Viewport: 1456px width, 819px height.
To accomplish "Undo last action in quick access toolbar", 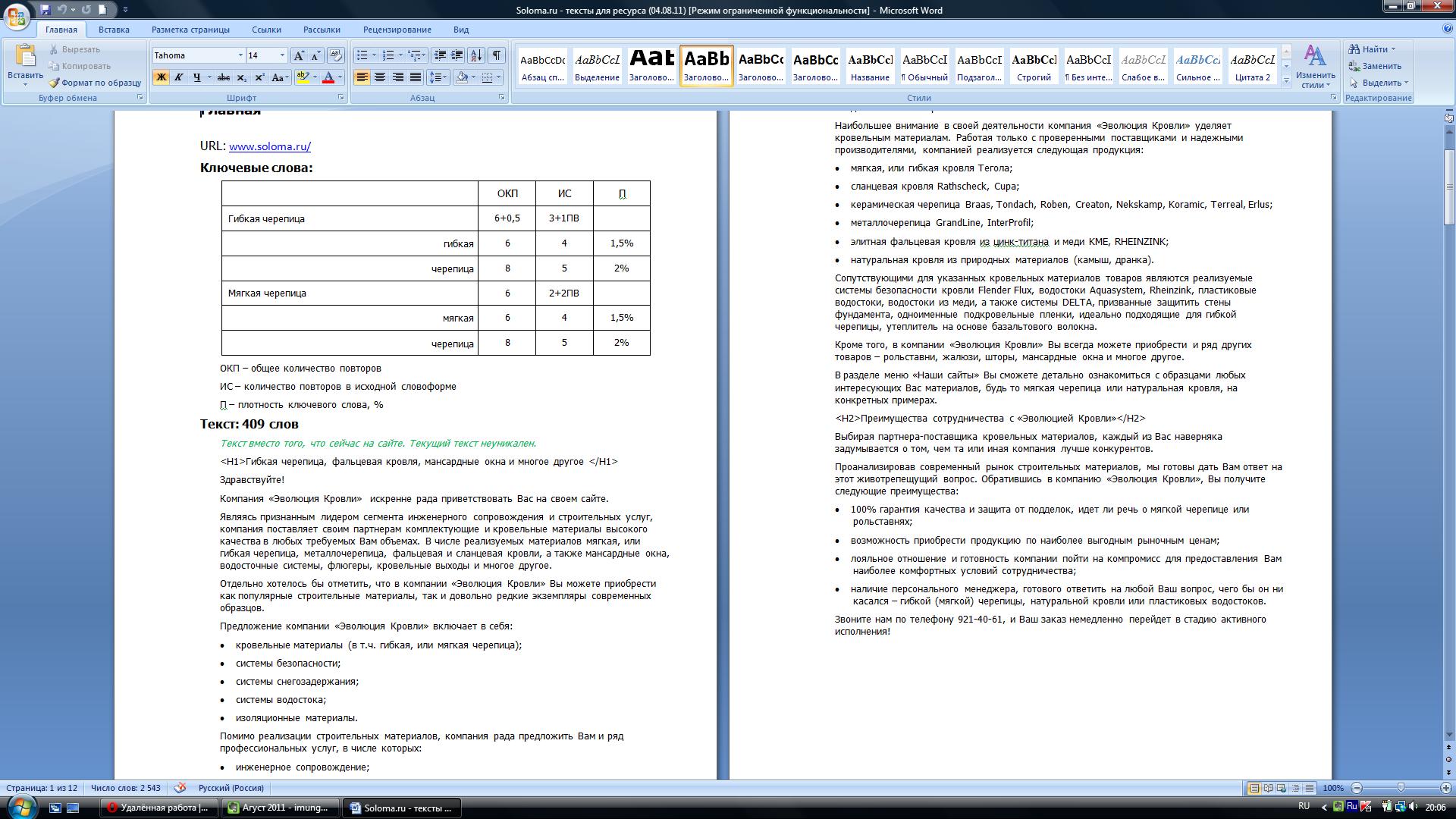I will click(63, 10).
